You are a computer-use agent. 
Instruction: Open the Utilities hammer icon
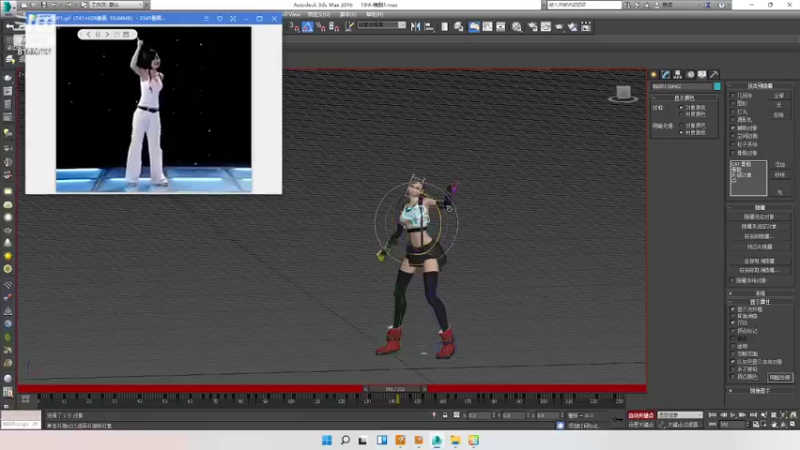[x=714, y=74]
